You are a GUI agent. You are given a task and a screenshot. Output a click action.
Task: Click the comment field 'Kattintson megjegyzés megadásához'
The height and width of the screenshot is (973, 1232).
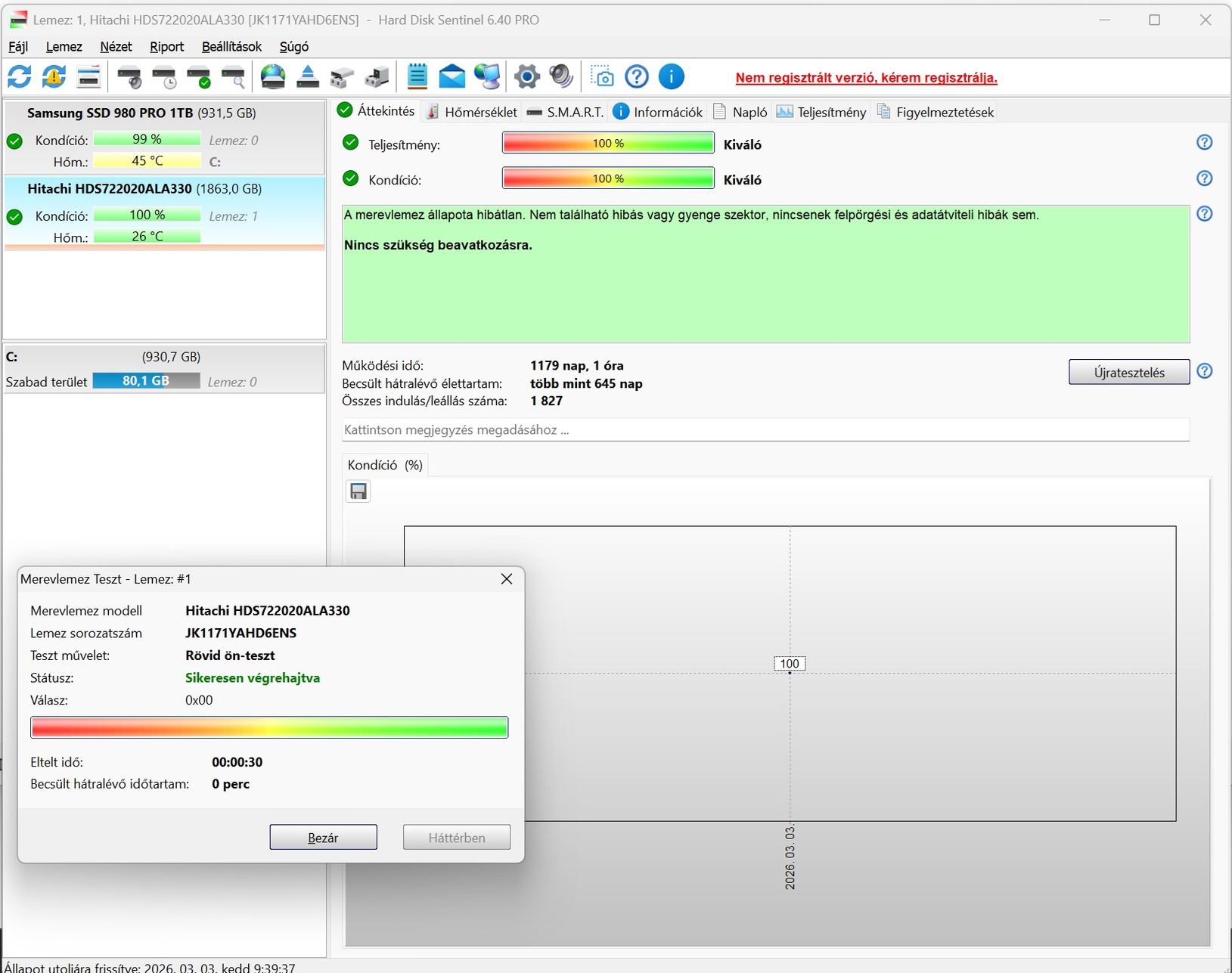765,430
